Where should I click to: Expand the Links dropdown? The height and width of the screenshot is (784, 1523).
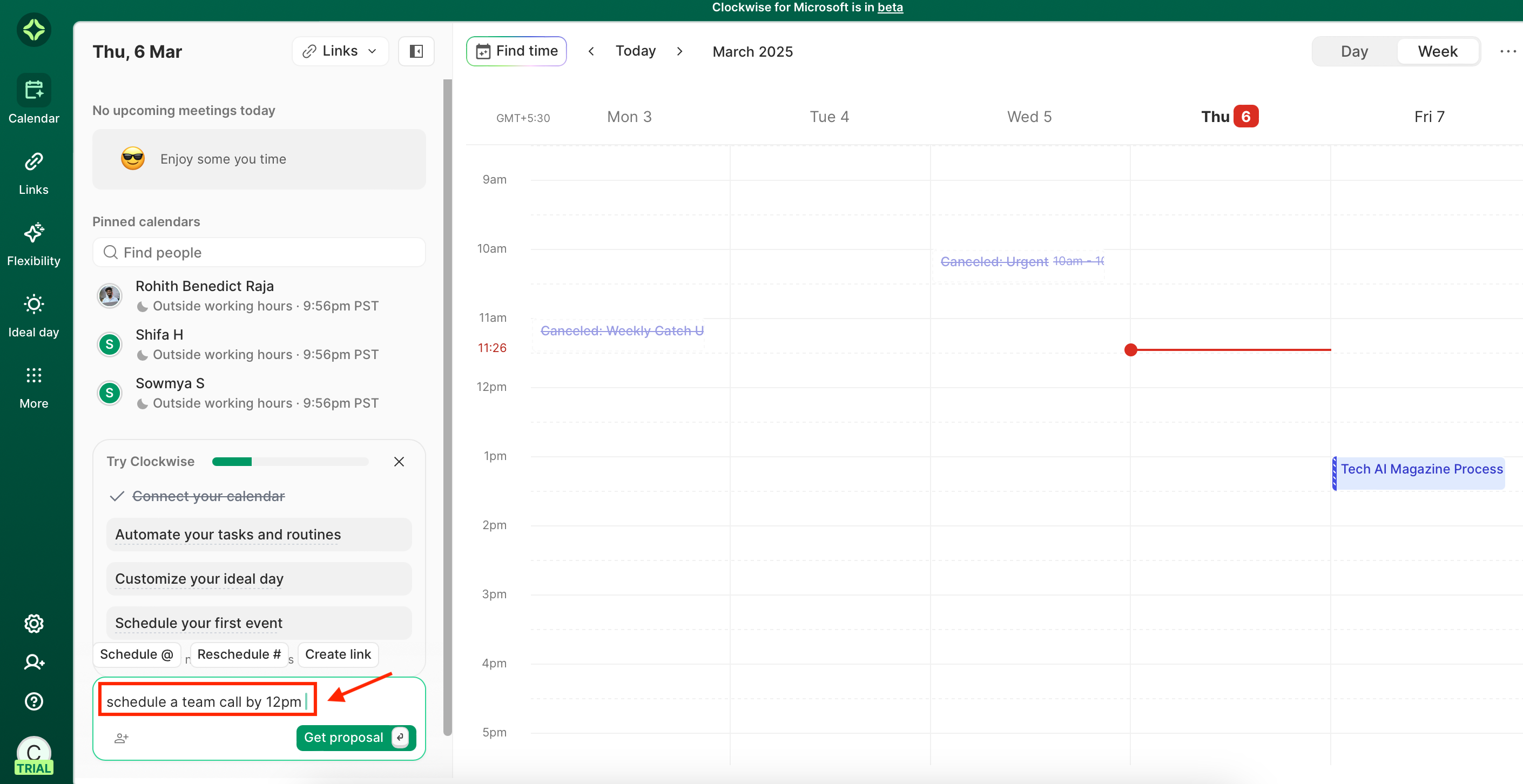coord(340,51)
